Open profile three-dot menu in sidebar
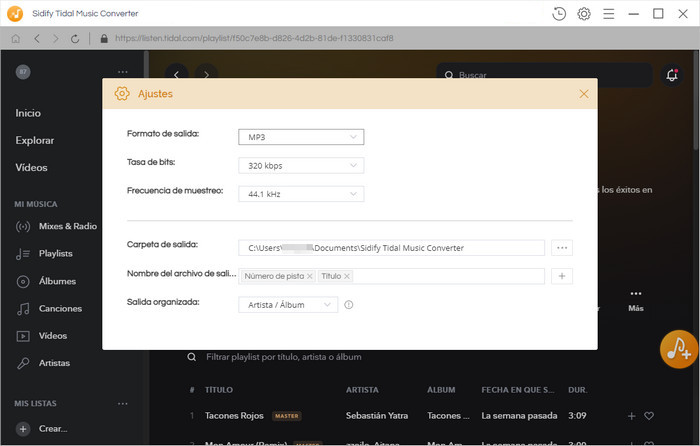Screen dimensions: 700x446 point(122,72)
